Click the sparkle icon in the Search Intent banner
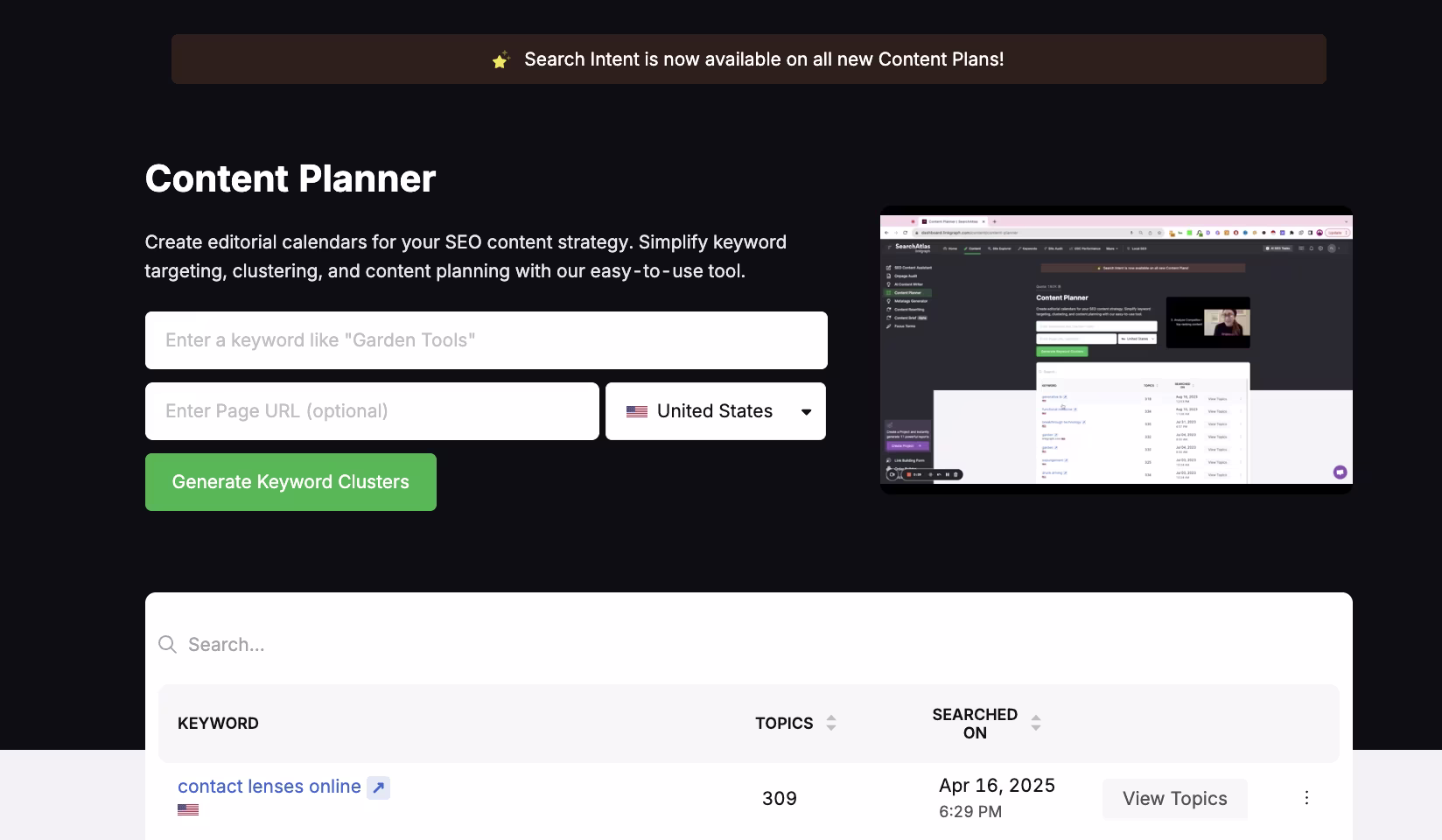 [x=500, y=59]
